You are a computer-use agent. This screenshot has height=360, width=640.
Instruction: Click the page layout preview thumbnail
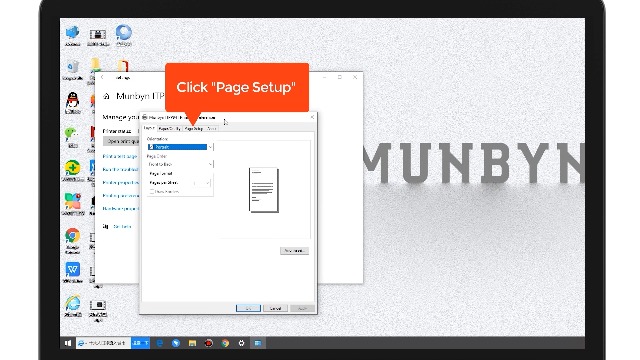pos(264,190)
